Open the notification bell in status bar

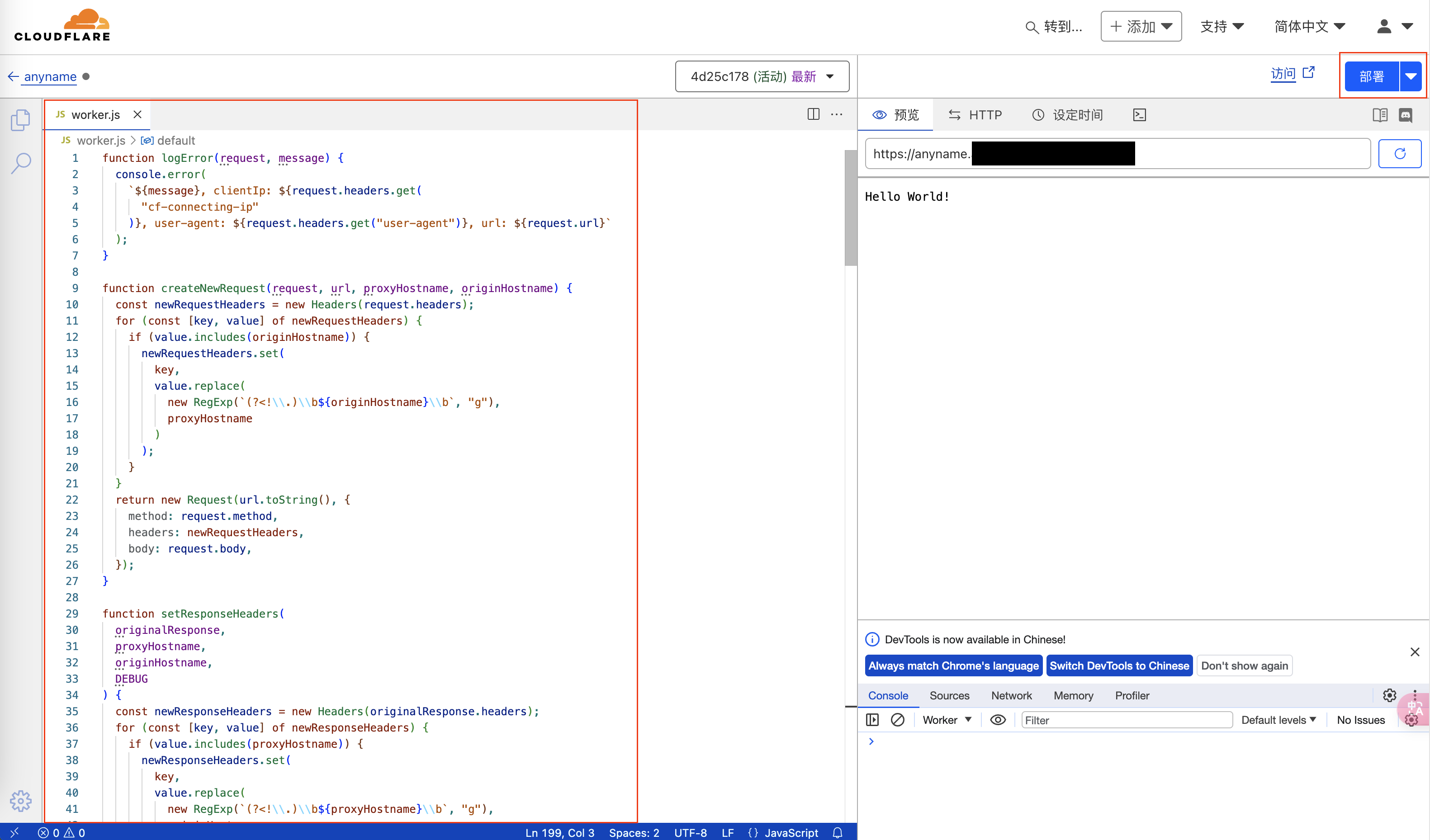coord(838,832)
